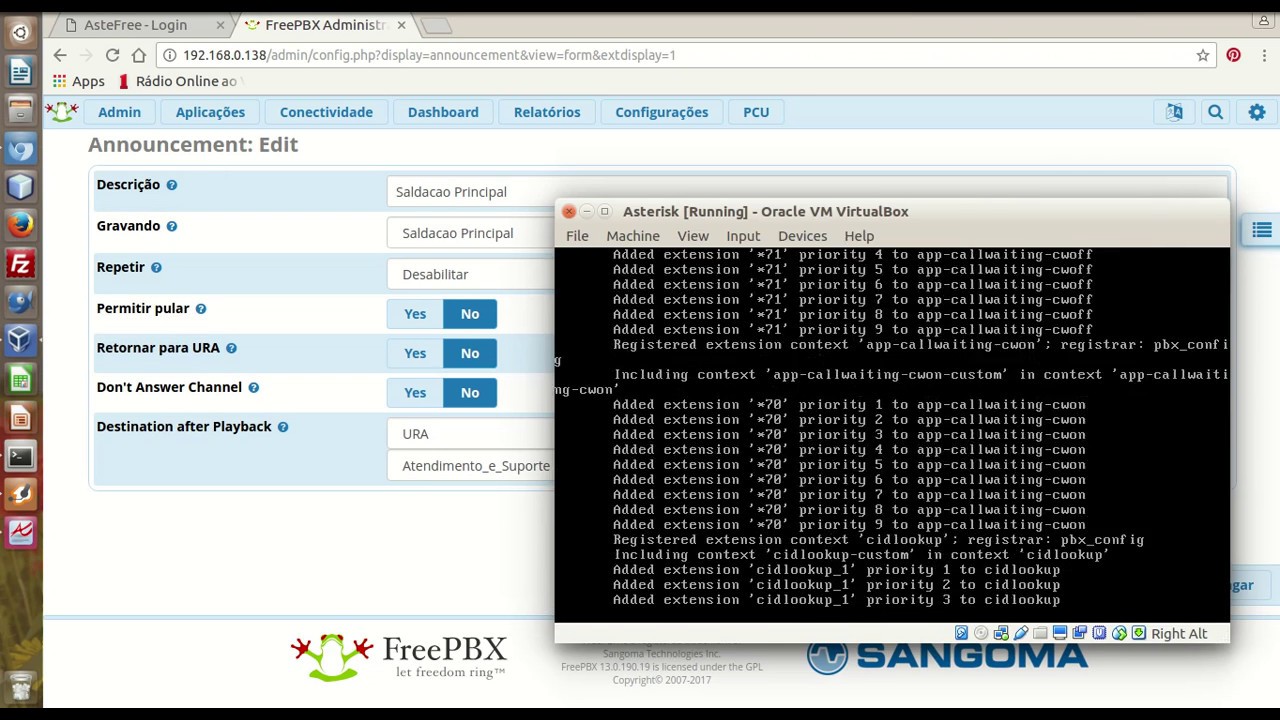Viewport: 1280px width, 720px height.
Task: Open Firefox from the Ubuntu dock
Action: coord(20,225)
